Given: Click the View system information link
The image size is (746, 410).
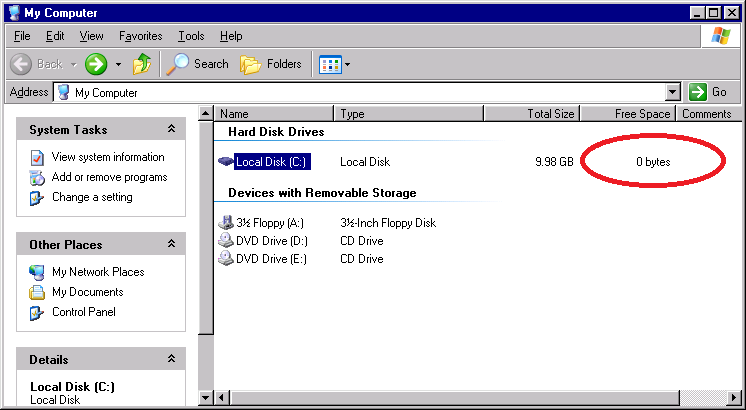Looking at the screenshot, I should tap(108, 157).
